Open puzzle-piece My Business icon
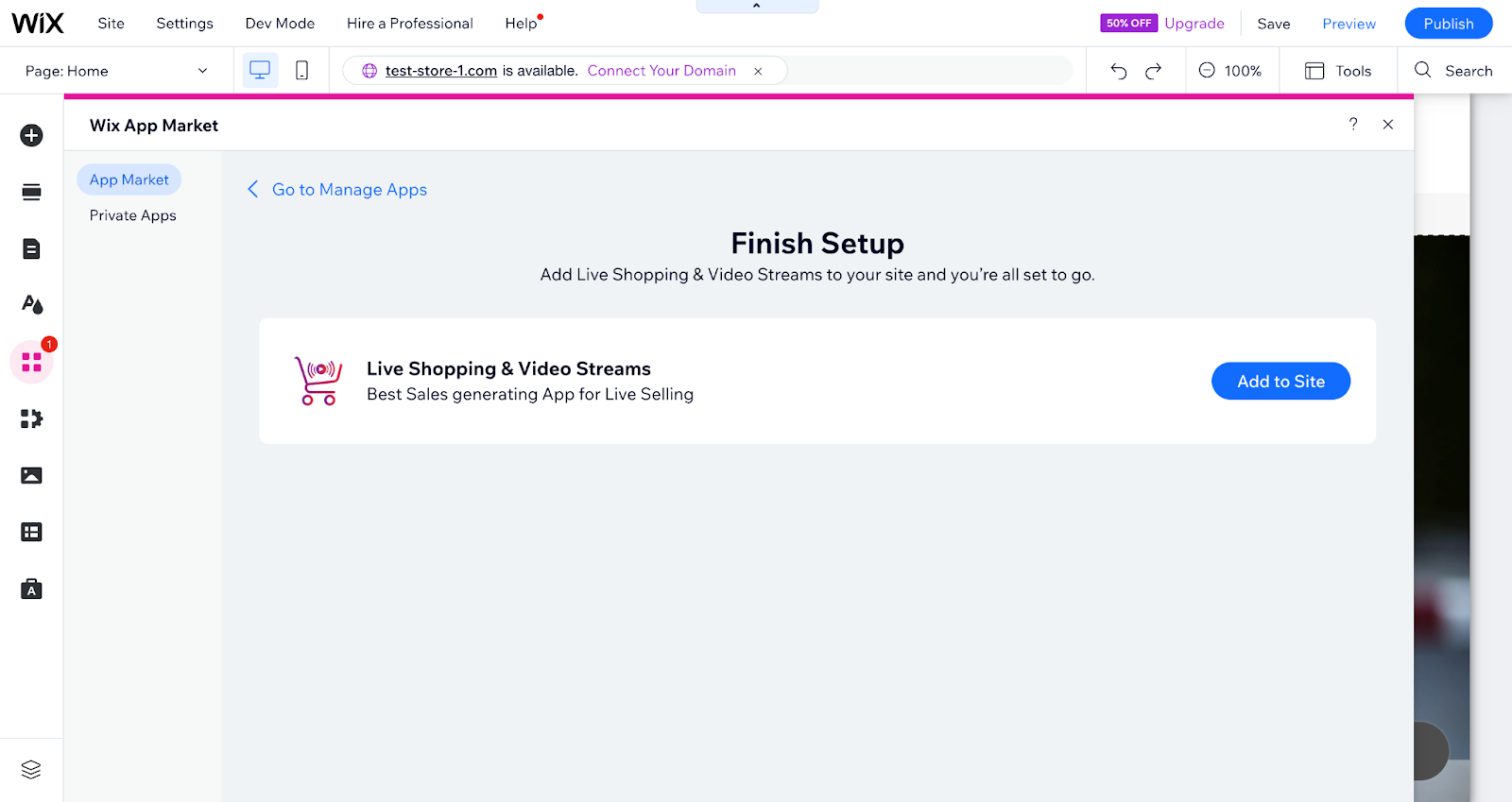 click(31, 419)
